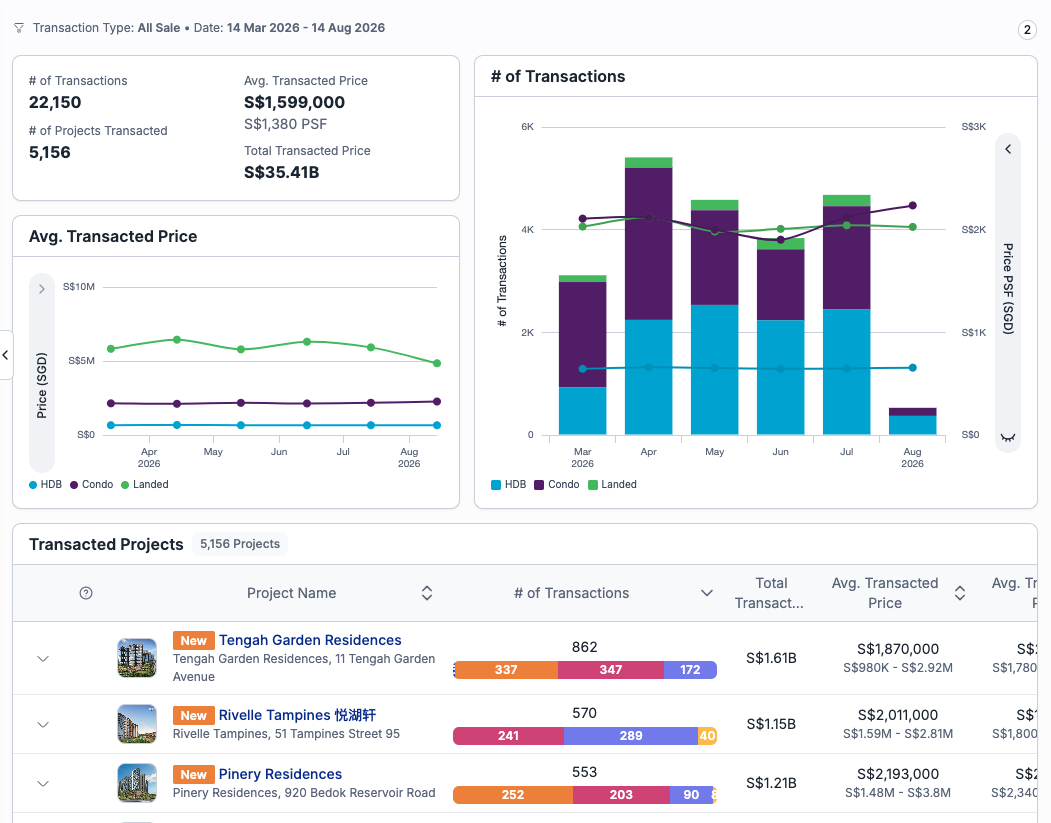
Task: Click right chevron on Price (SGD) axis
Action: pyautogui.click(x=42, y=289)
